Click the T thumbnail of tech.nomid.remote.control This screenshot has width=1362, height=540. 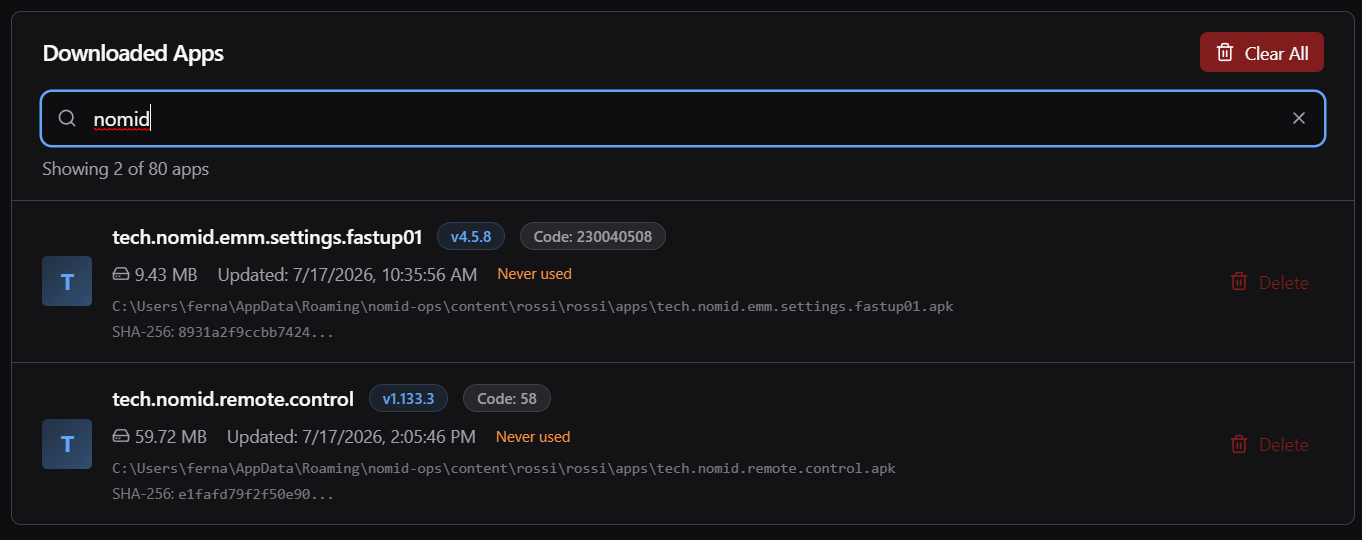(x=67, y=444)
